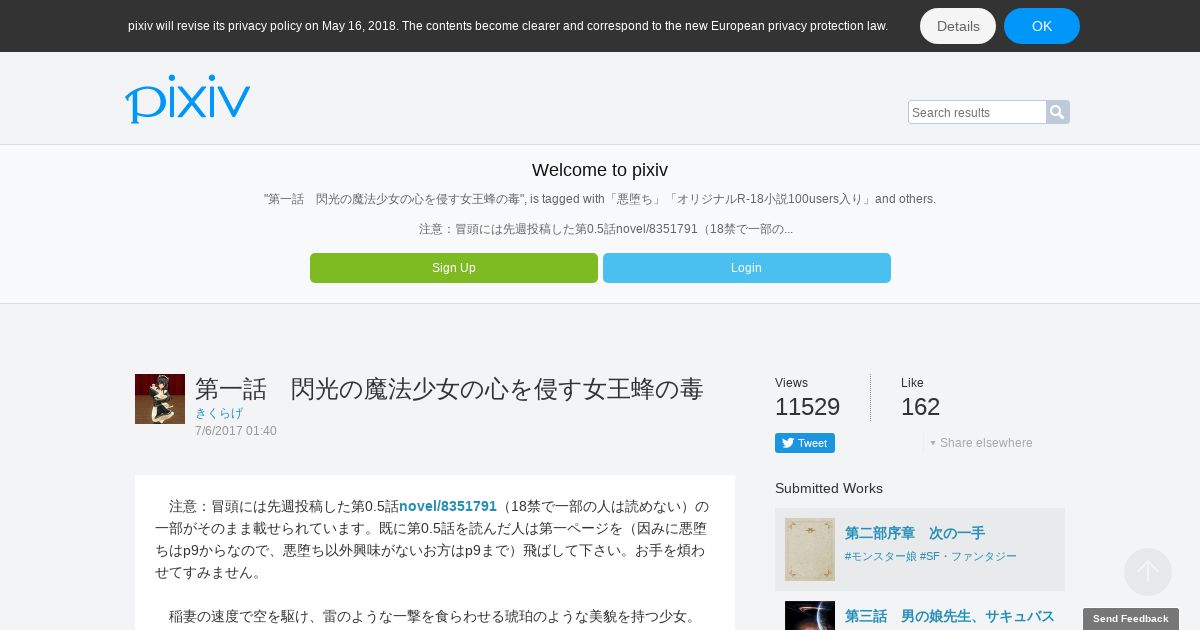Open the novel/8351791 link
1200x630 pixels.
[448, 506]
